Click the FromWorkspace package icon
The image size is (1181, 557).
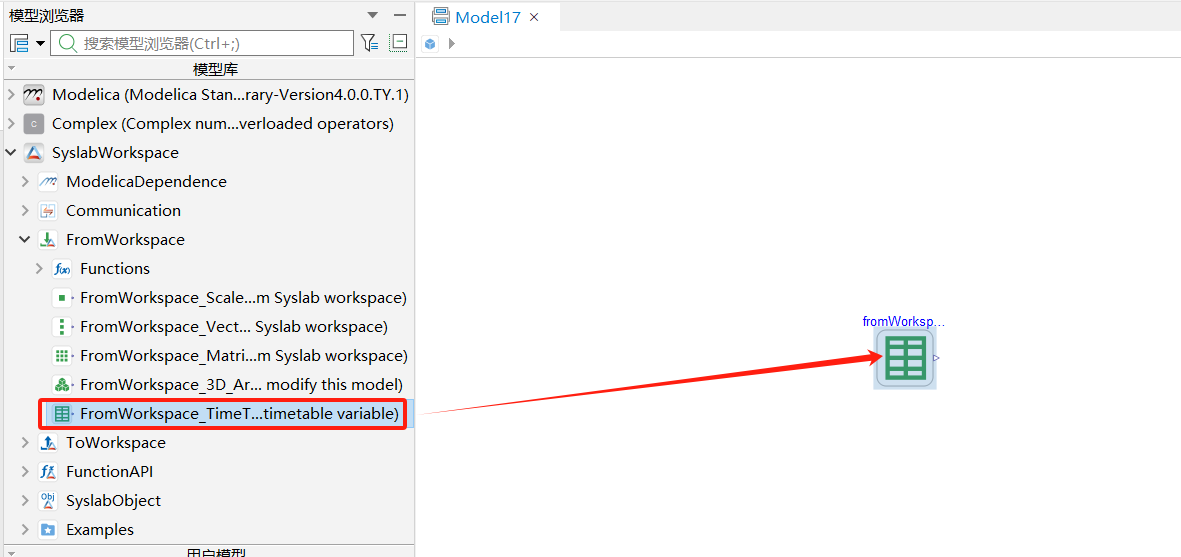(x=48, y=239)
